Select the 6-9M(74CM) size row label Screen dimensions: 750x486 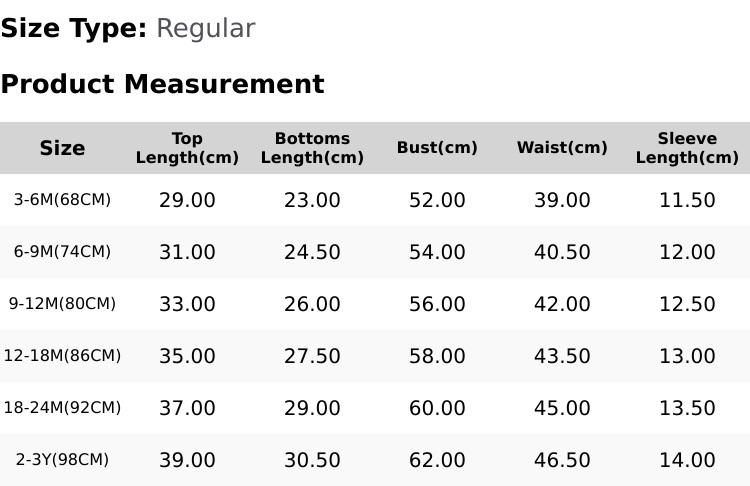pyautogui.click(x=62, y=252)
